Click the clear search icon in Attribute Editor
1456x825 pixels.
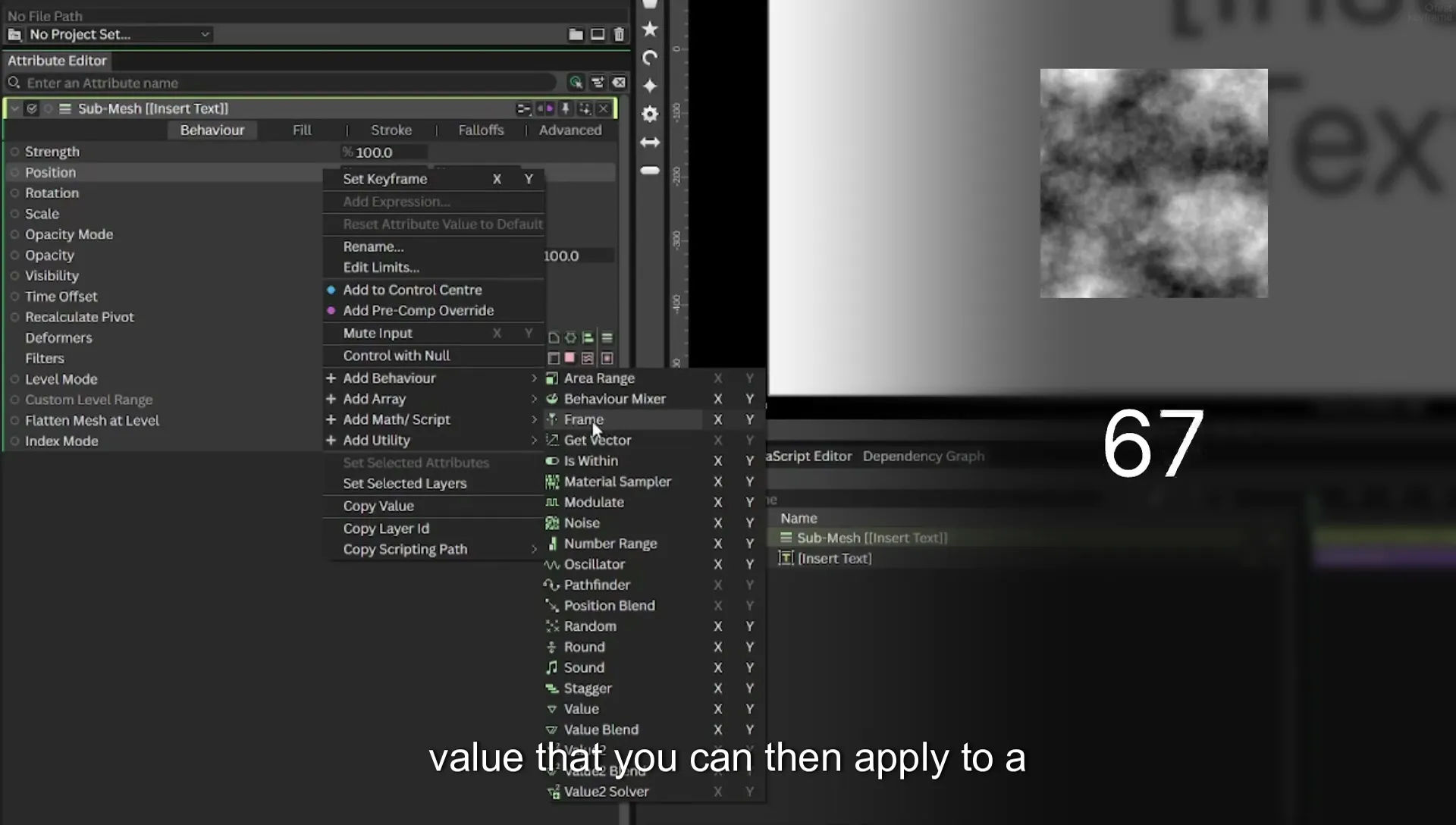[x=619, y=83]
